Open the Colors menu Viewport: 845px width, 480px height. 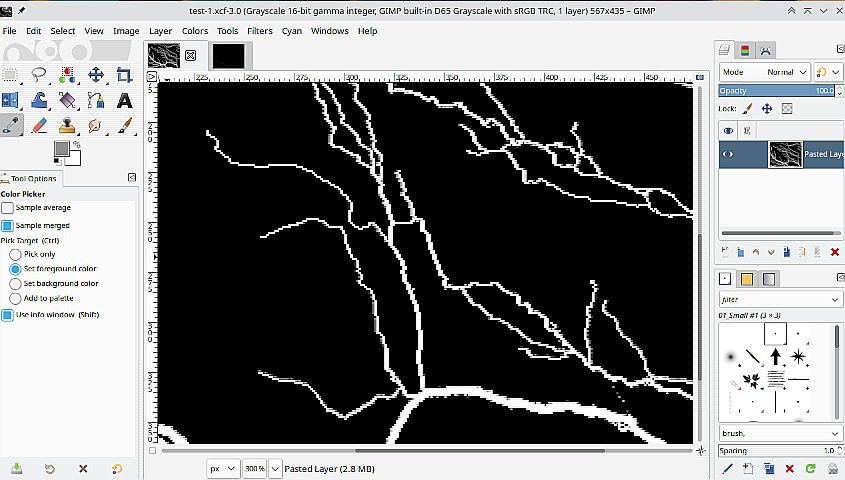click(x=195, y=31)
